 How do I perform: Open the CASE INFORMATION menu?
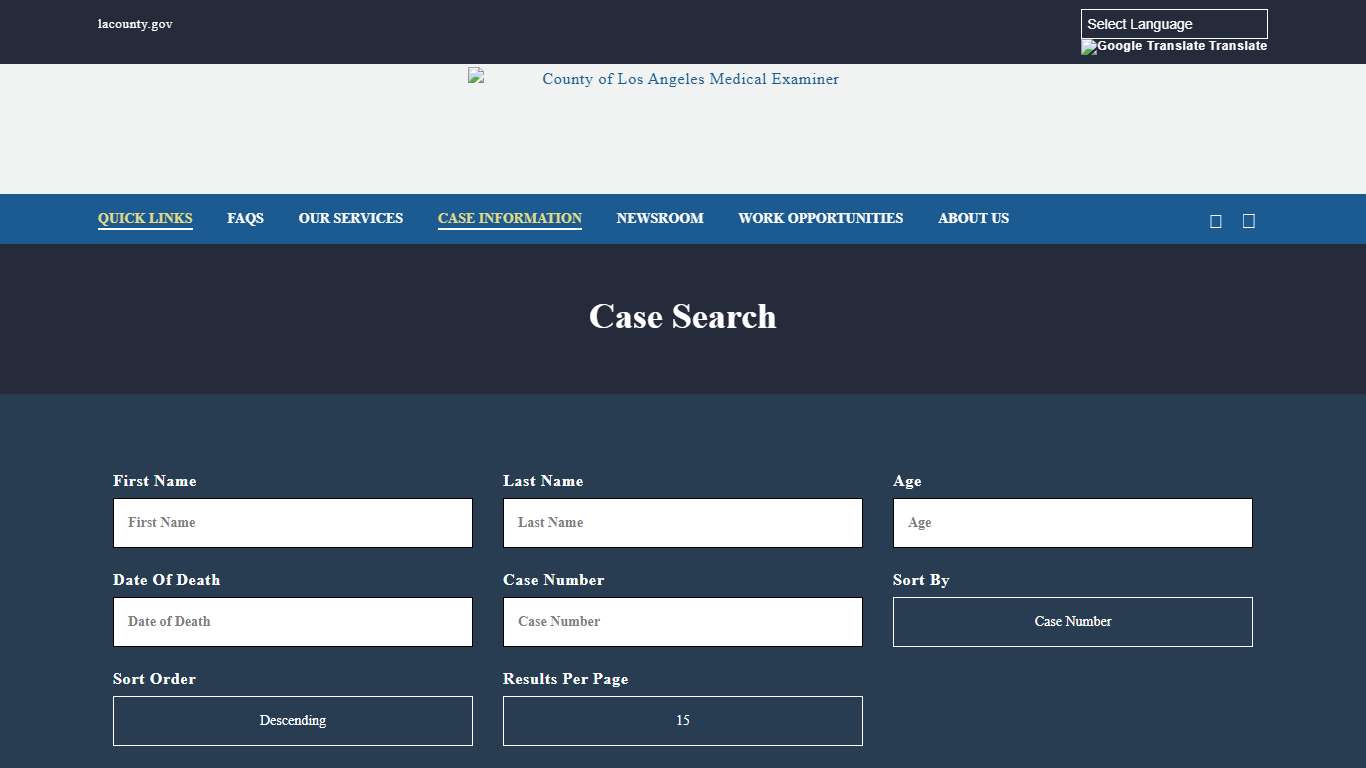509,218
